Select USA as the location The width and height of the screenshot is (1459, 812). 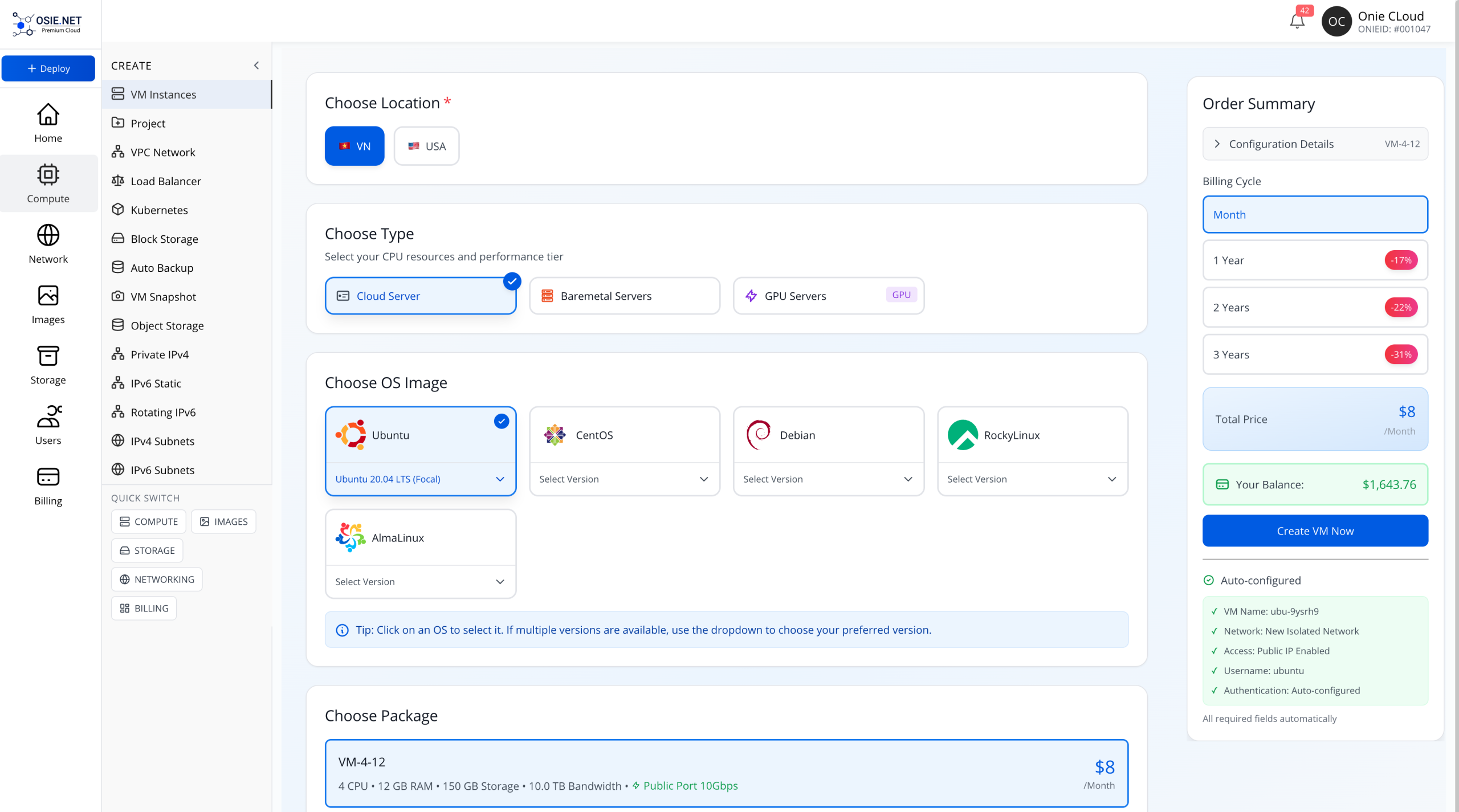tap(426, 146)
